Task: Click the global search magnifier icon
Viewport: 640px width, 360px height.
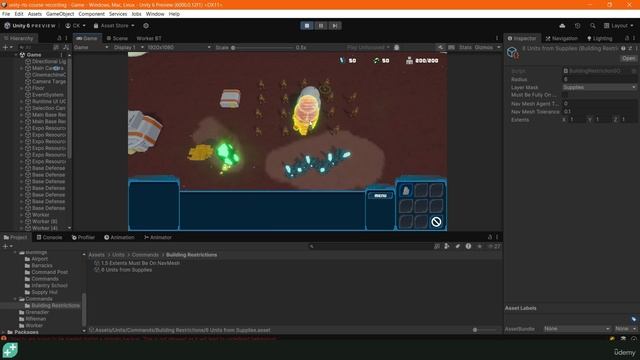Action: [593, 26]
